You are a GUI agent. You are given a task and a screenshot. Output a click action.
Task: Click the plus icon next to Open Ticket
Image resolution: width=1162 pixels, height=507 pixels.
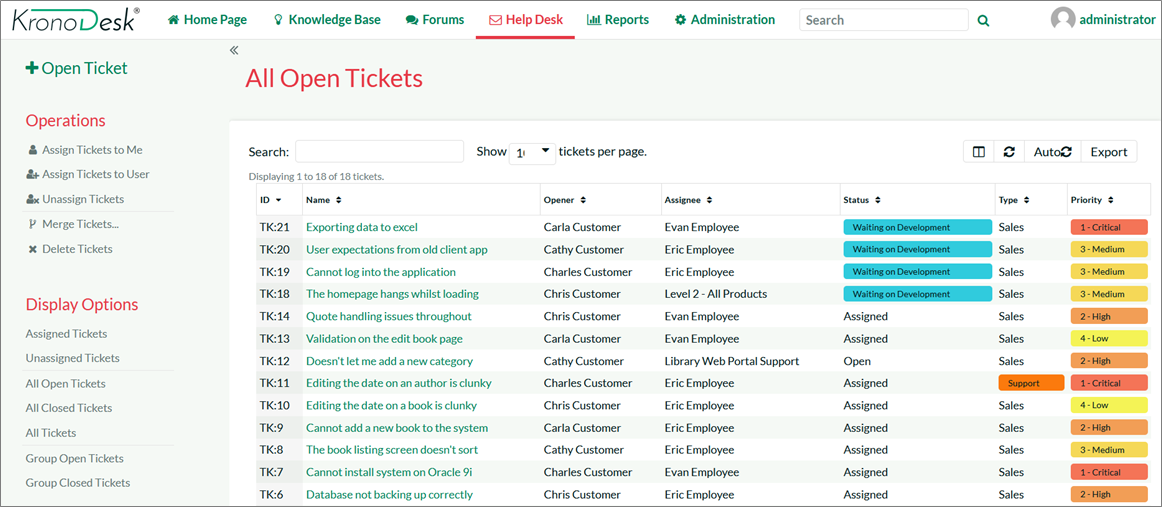tap(32, 68)
